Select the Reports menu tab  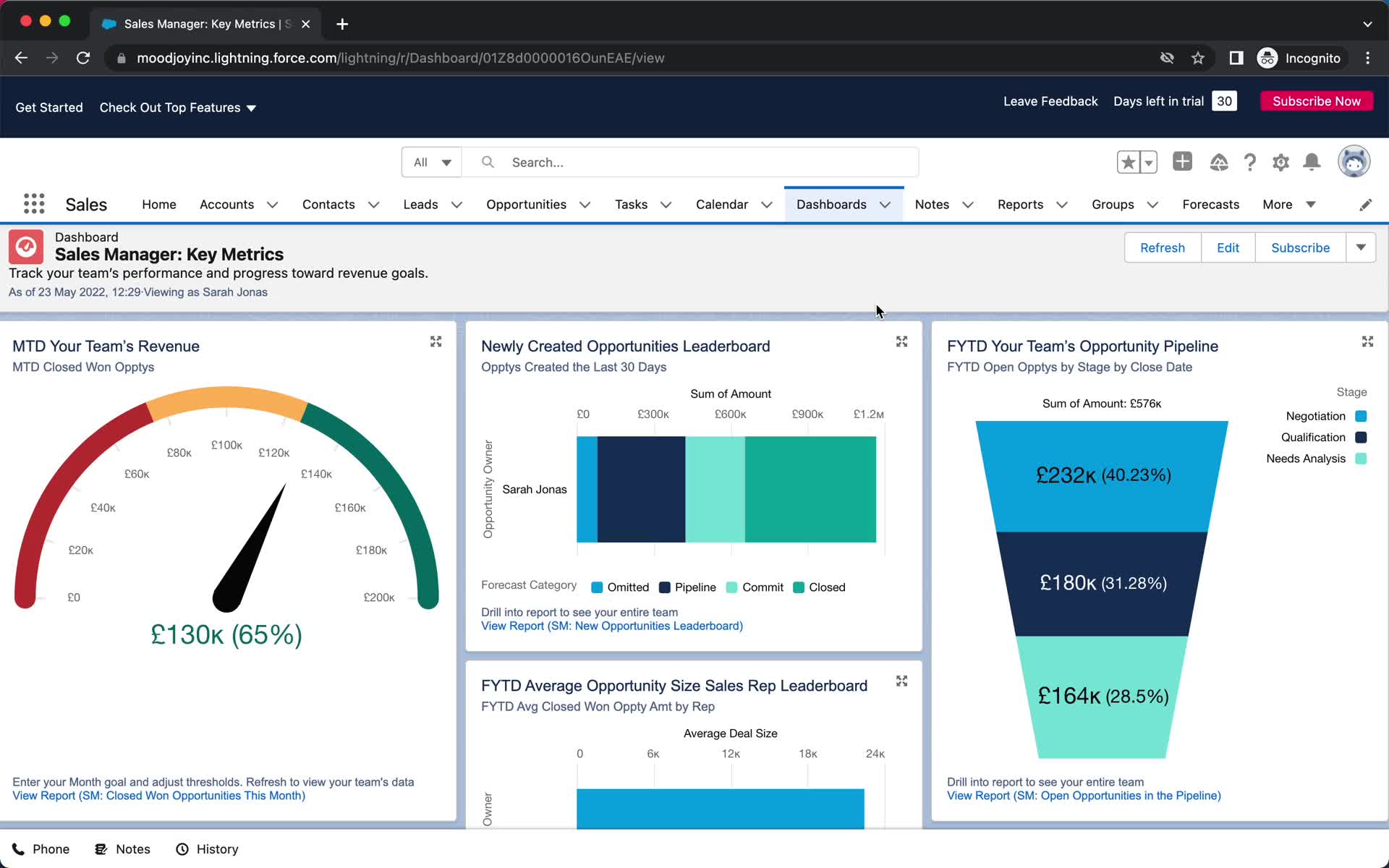1018,204
